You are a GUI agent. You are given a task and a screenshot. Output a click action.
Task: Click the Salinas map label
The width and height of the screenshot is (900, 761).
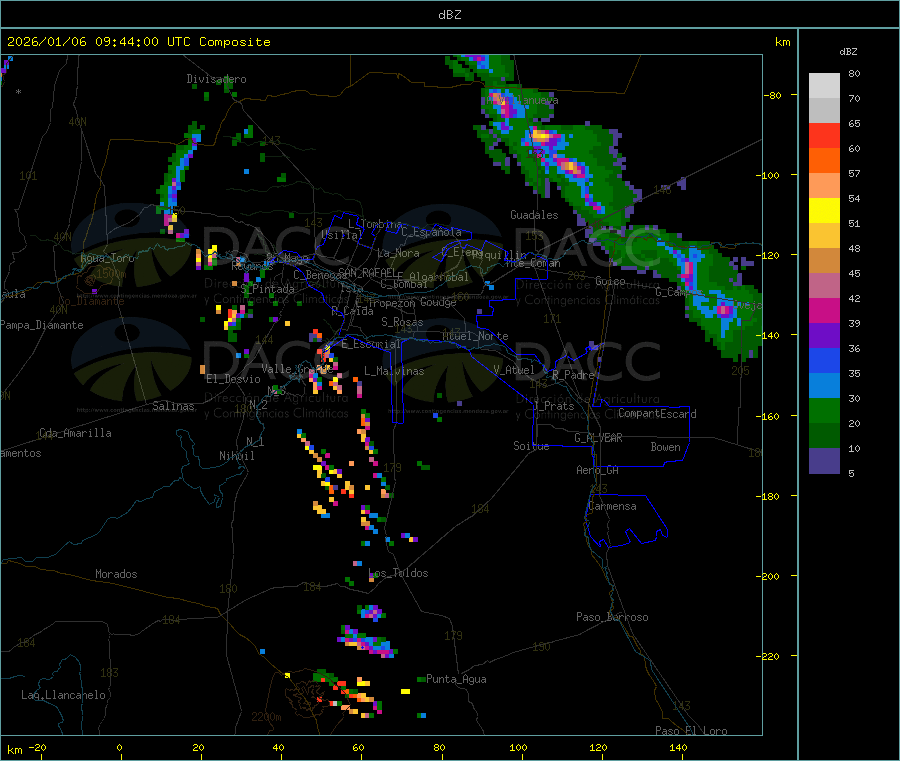pos(173,406)
